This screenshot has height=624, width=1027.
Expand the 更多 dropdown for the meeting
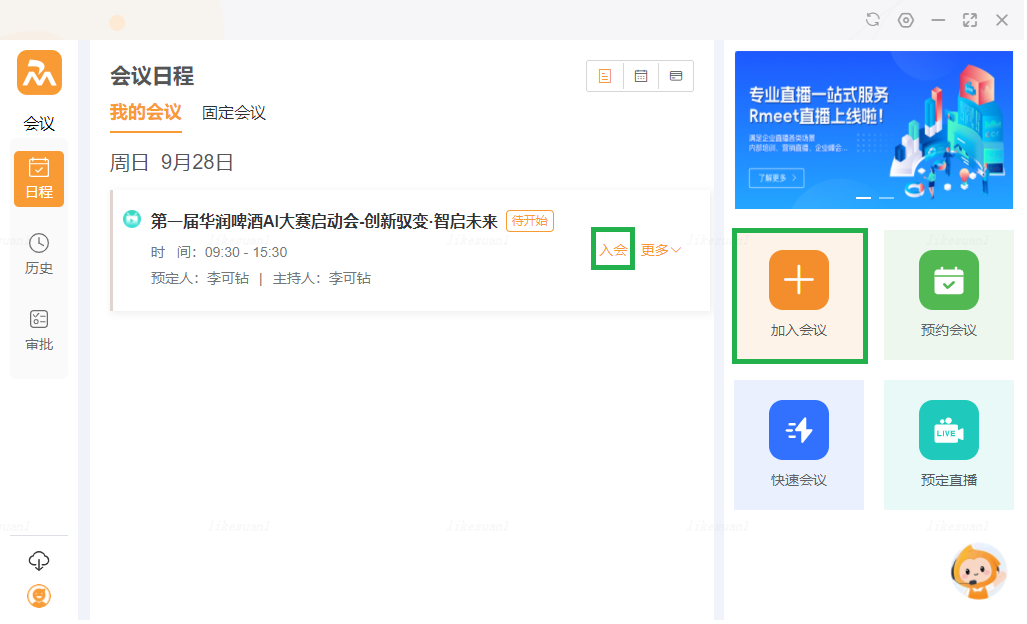661,250
